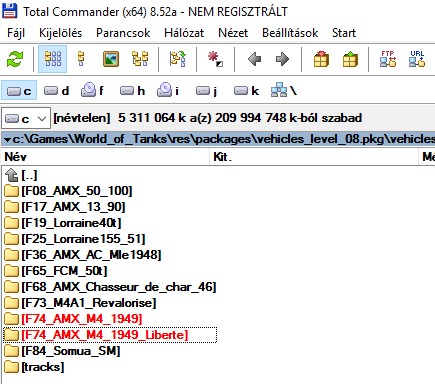Select the [F19_Lorraine40t] folder
The height and width of the screenshot is (384, 435).
[x=71, y=223]
